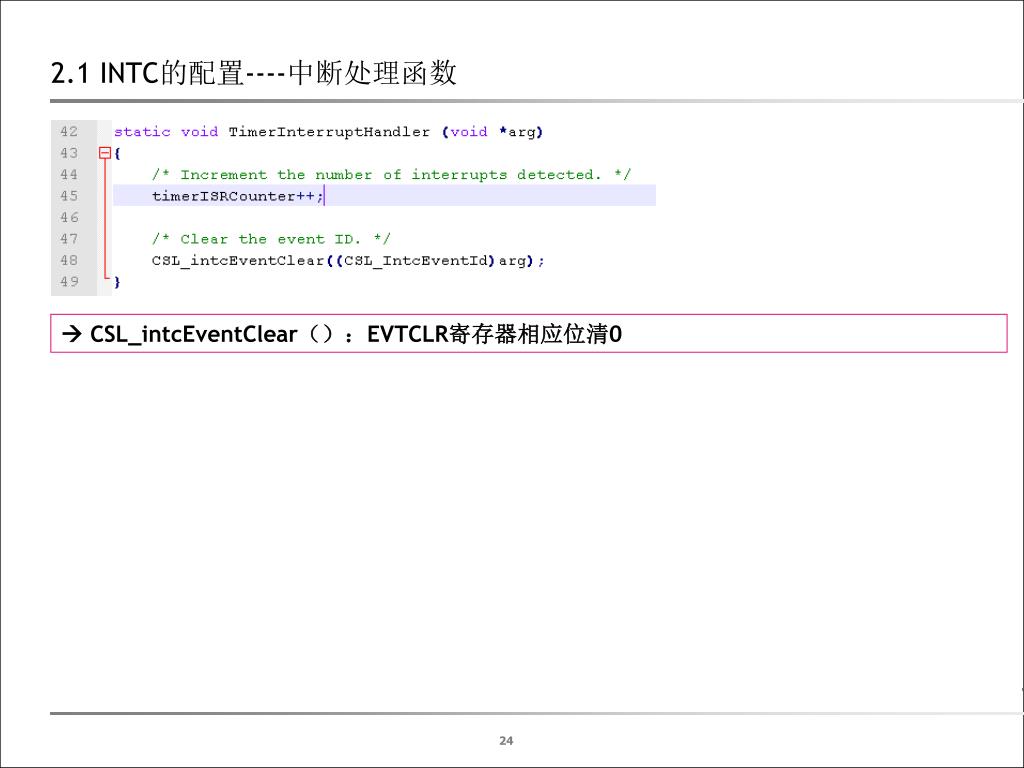The width and height of the screenshot is (1024, 768).
Task: Click the TimerInterruptHandler function name
Action: (329, 132)
